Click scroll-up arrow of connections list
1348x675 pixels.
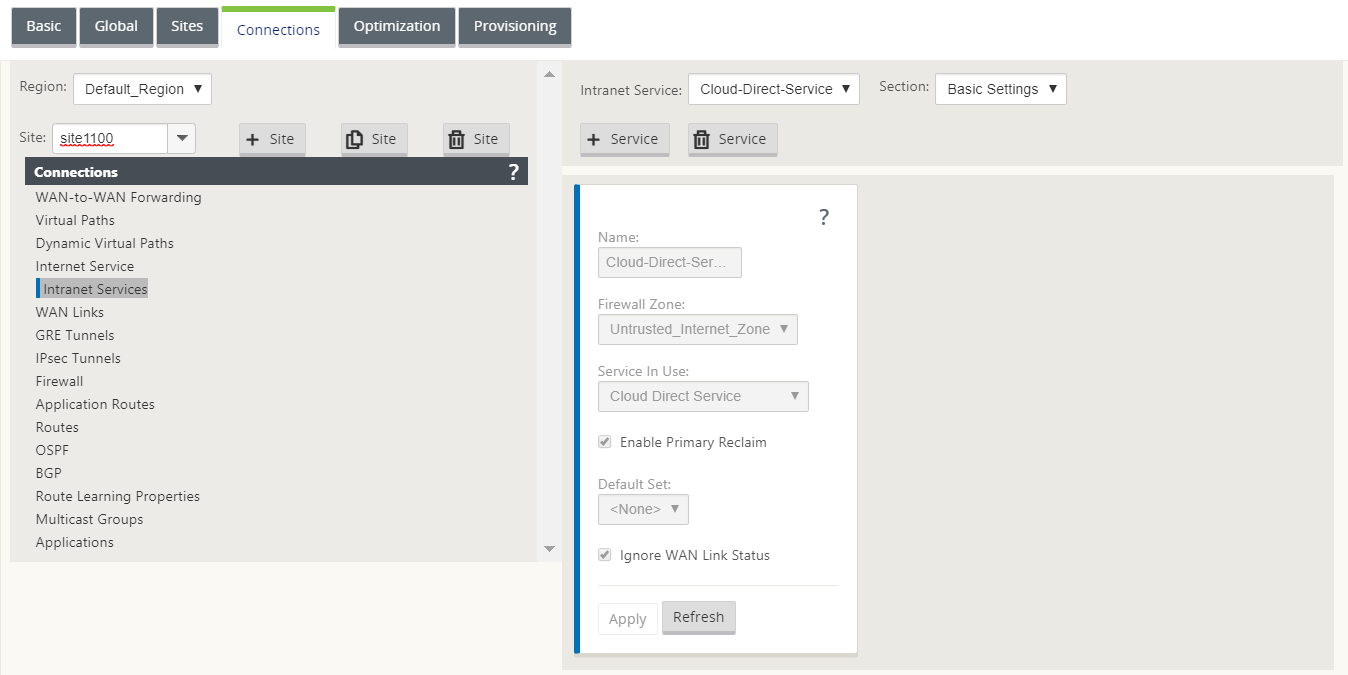coord(548,74)
